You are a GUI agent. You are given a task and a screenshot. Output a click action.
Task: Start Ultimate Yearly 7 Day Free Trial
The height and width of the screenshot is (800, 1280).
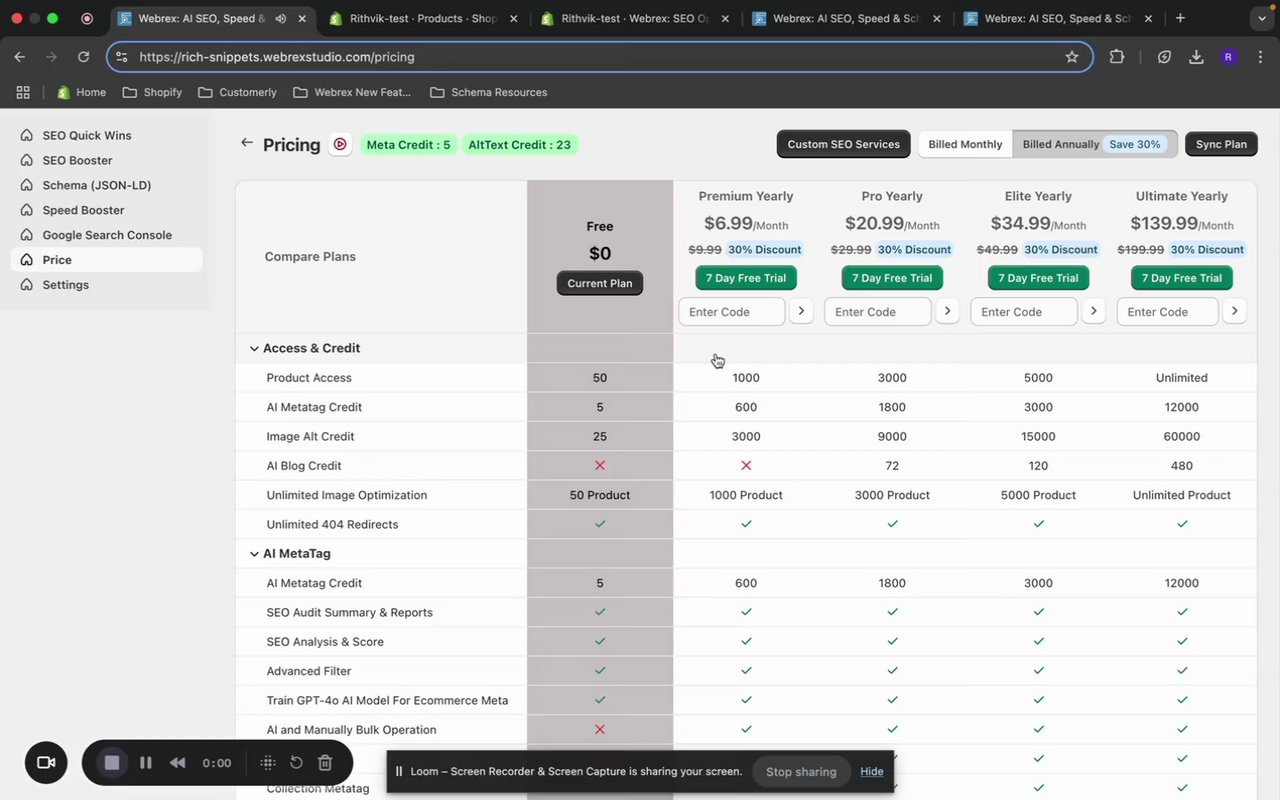coord(1182,278)
